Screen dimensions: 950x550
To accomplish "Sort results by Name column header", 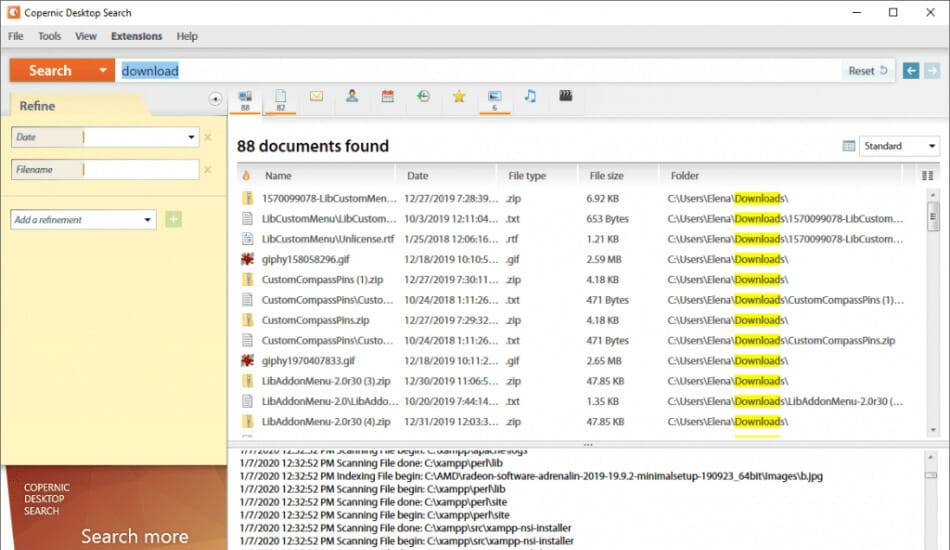I will [x=278, y=176].
